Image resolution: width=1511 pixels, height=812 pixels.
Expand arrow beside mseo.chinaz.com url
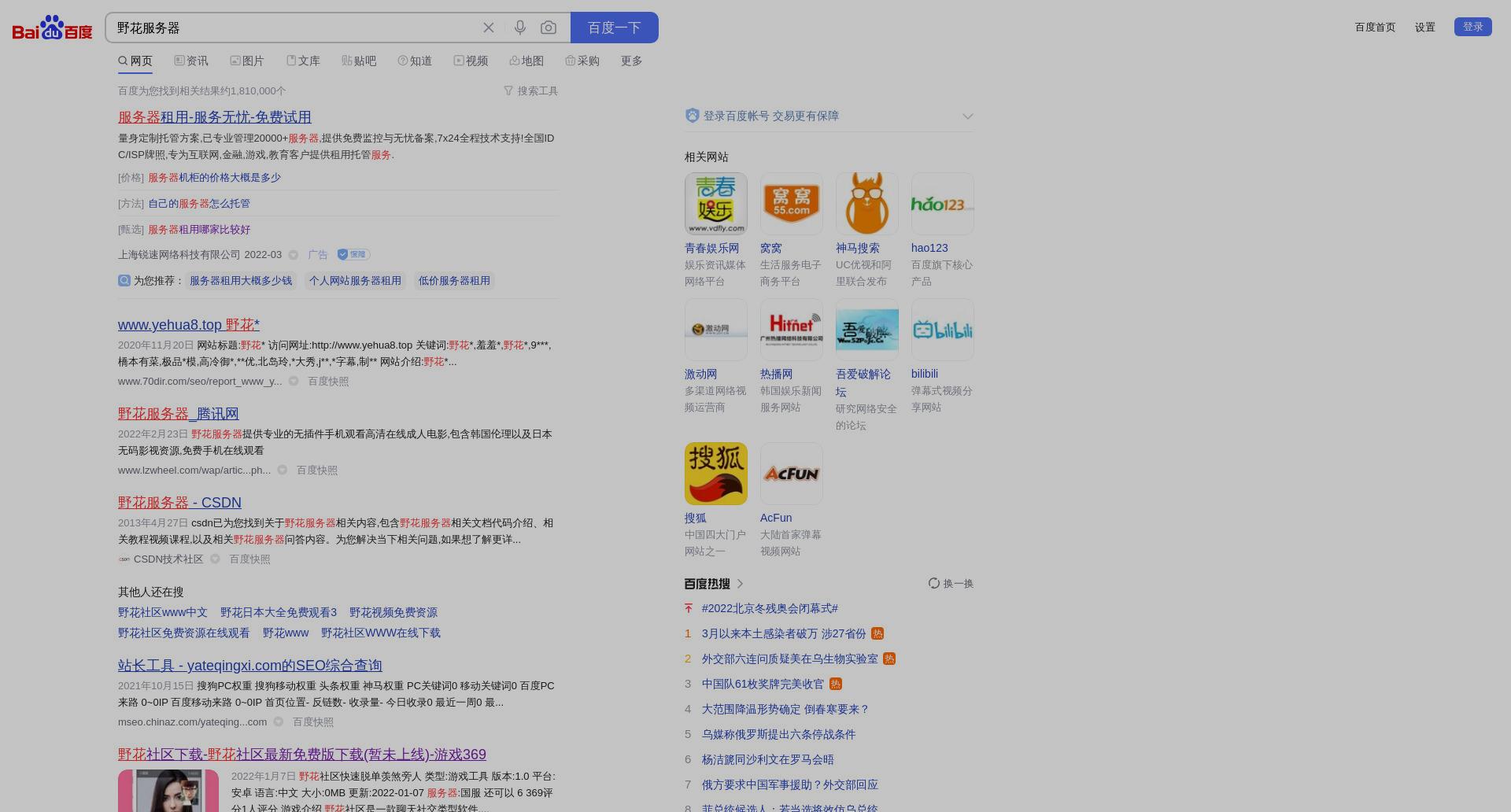coord(279,722)
